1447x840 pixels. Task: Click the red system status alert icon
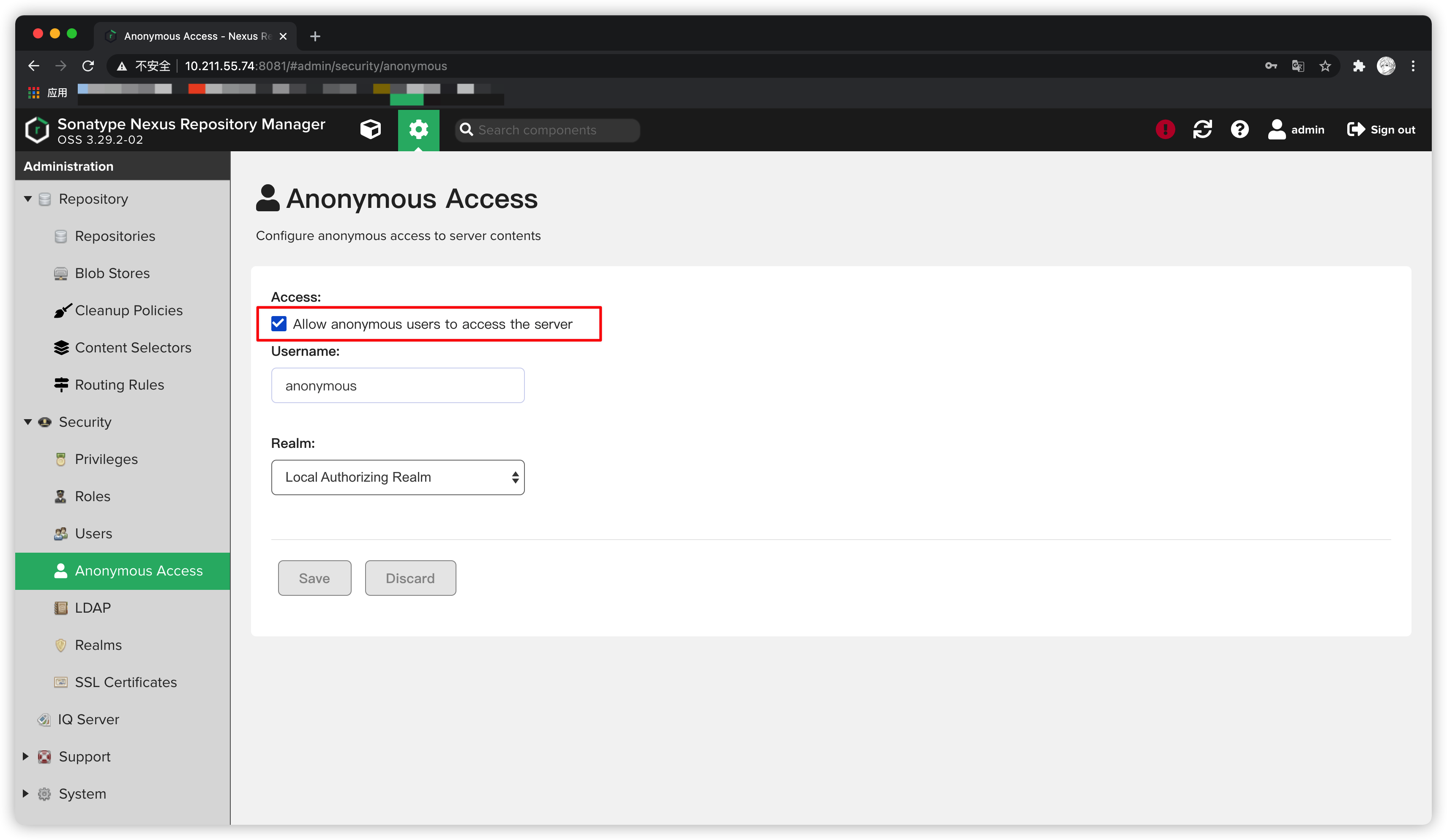point(1165,130)
